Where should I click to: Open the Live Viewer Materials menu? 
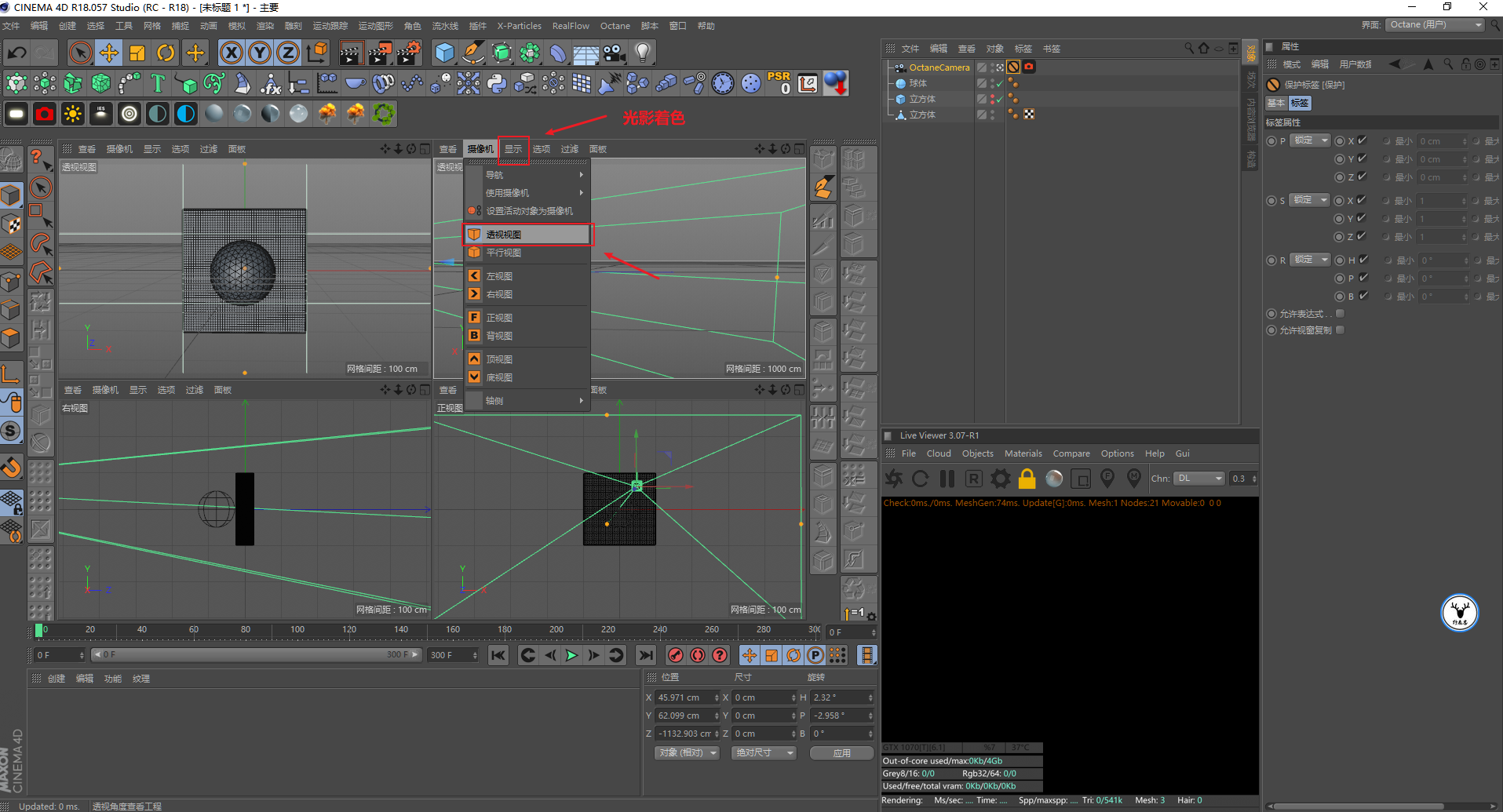point(1023,453)
